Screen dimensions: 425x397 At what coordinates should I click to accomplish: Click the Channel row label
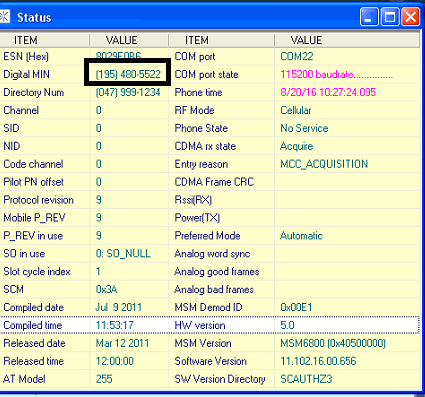click(21, 110)
